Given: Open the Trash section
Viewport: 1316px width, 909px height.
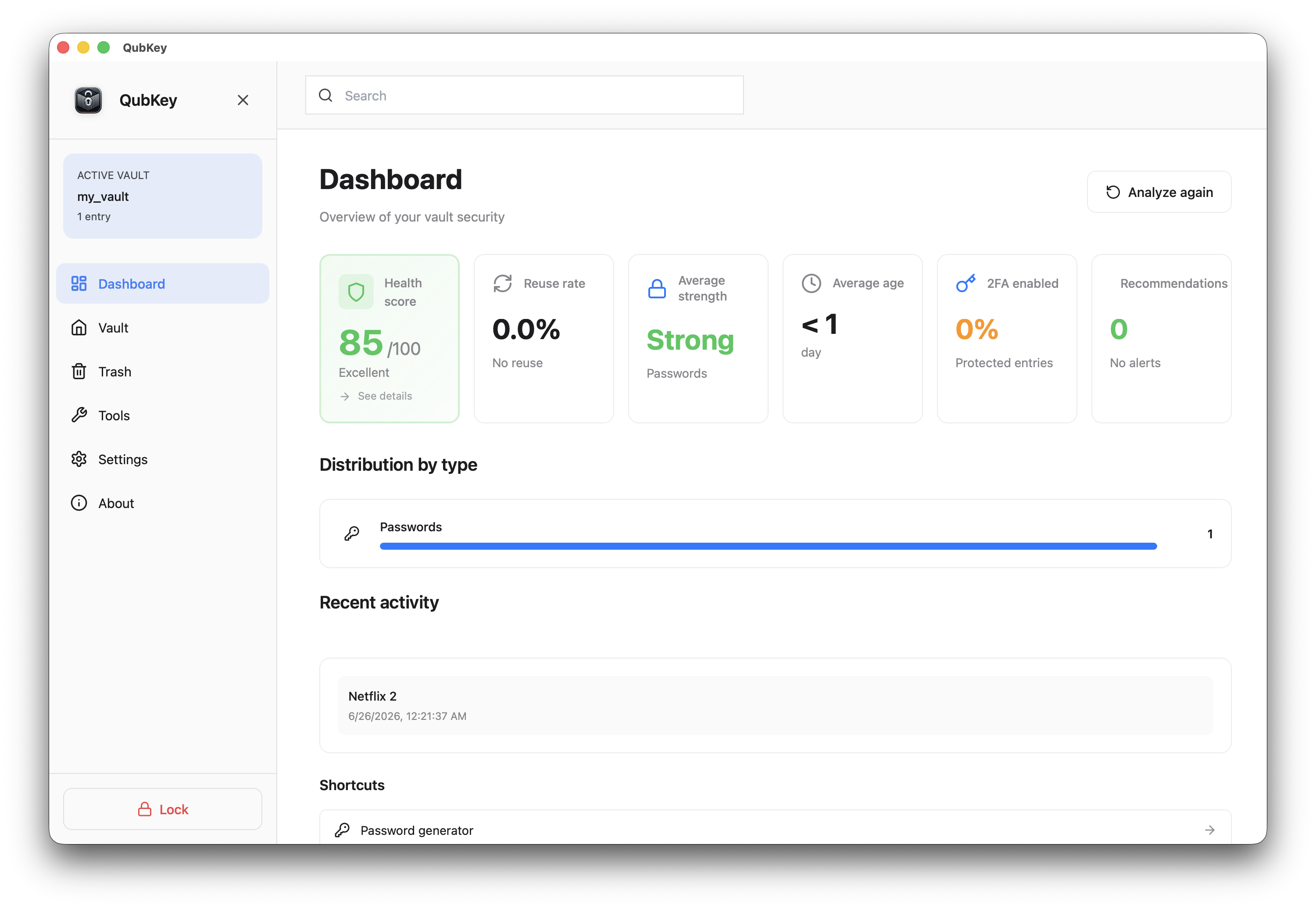Looking at the screenshot, I should 163,371.
